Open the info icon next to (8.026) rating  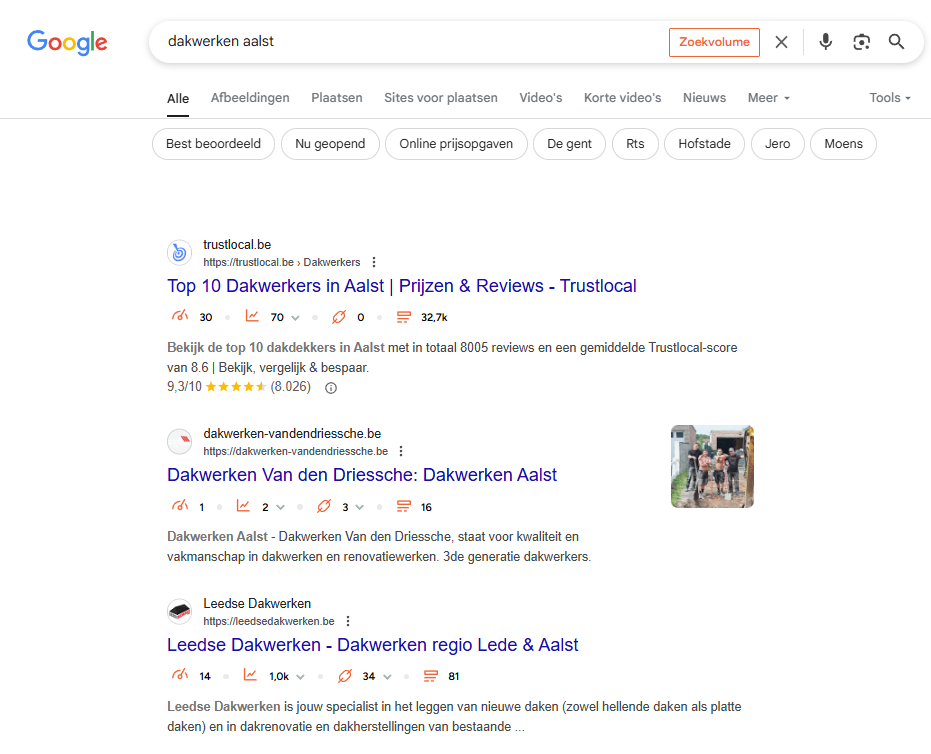[331, 388]
